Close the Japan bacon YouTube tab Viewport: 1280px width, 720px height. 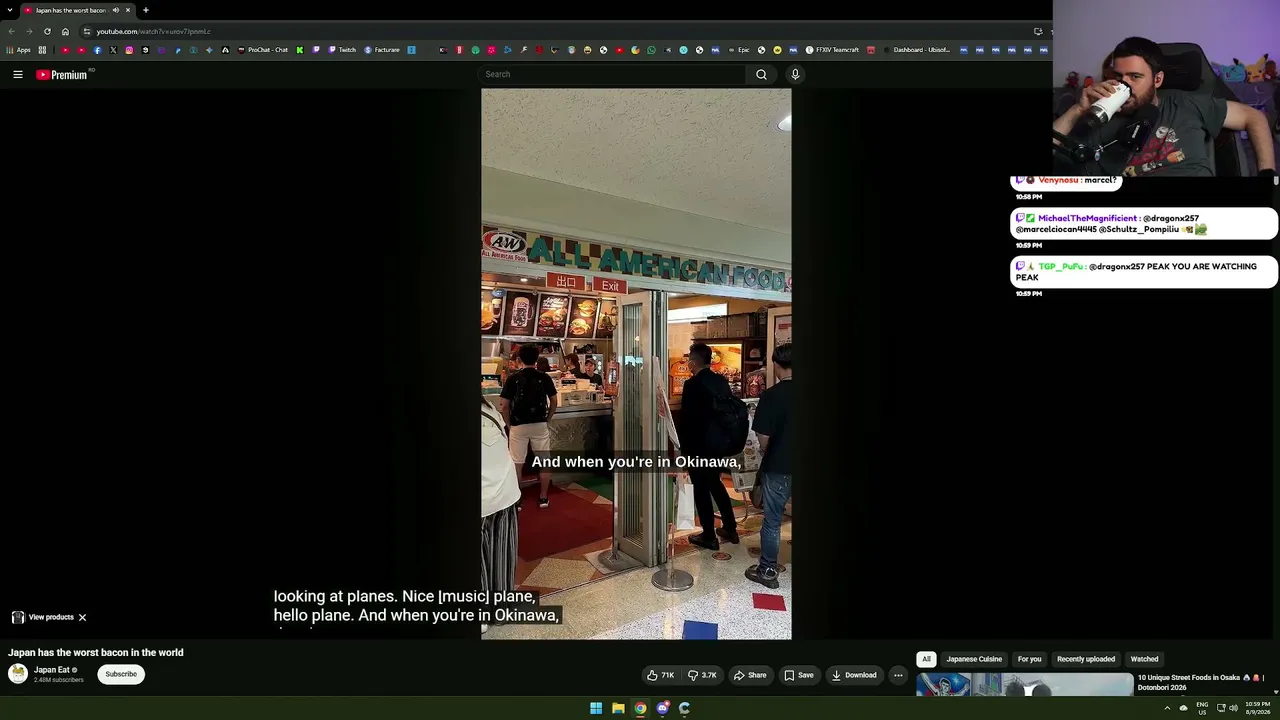[128, 10]
